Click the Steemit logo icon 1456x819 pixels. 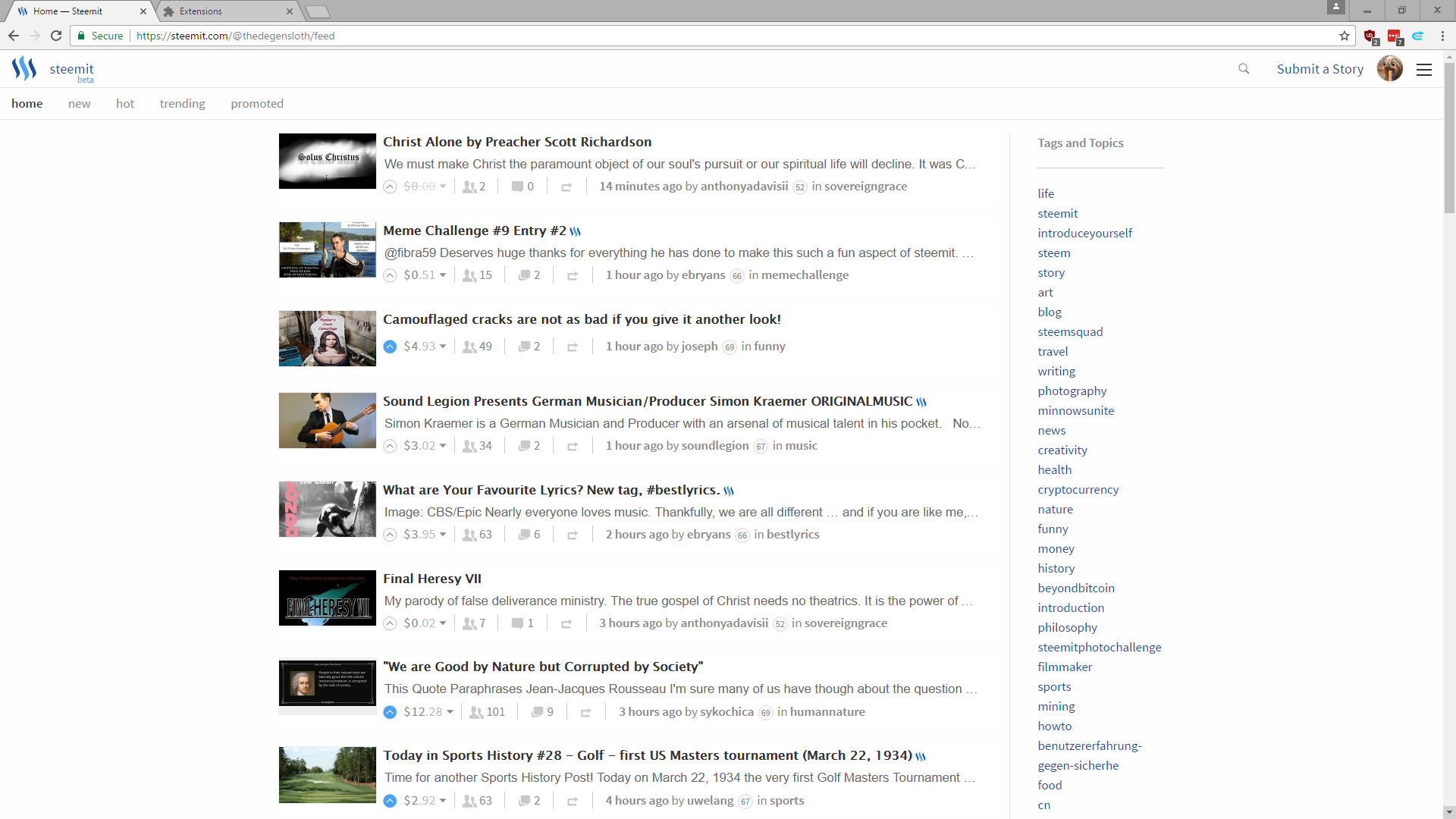24,68
